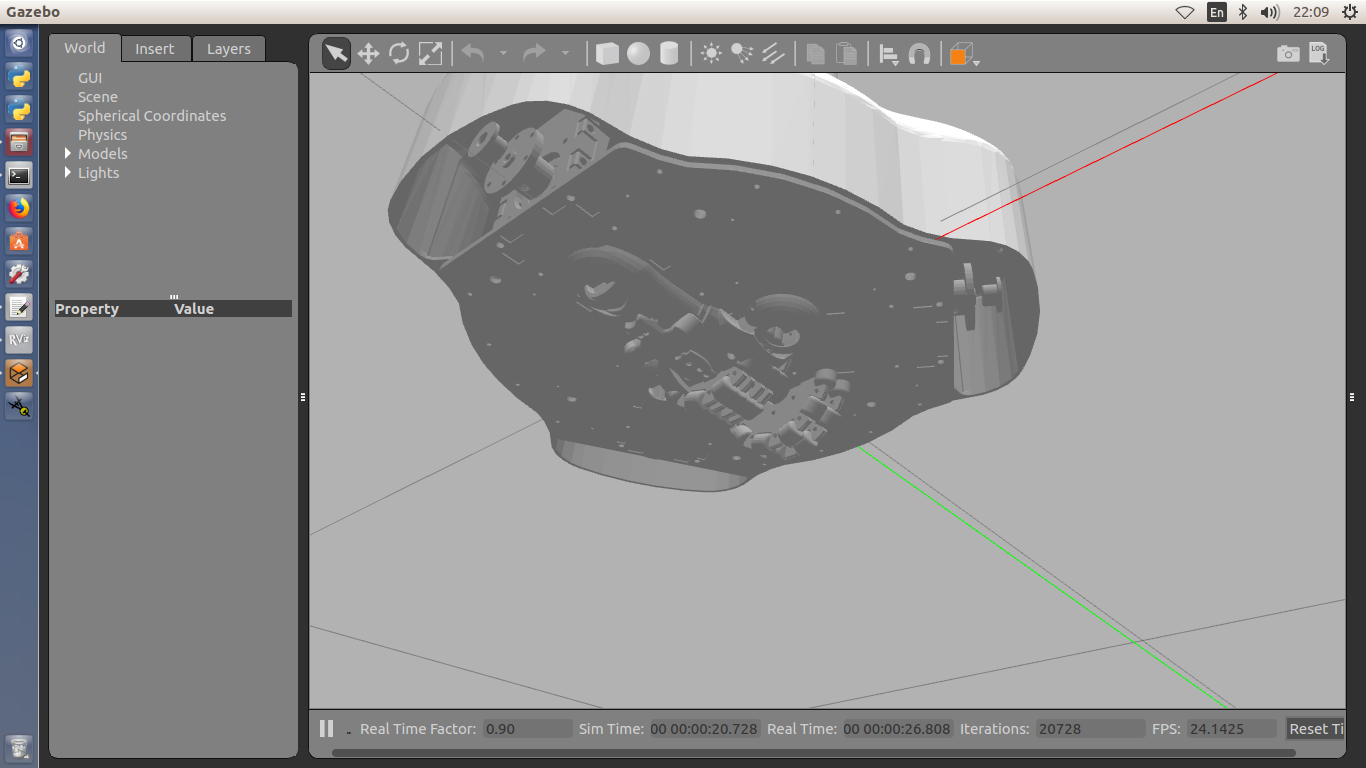Open the text editor launcher icon
The image size is (1366, 768).
[x=19, y=307]
